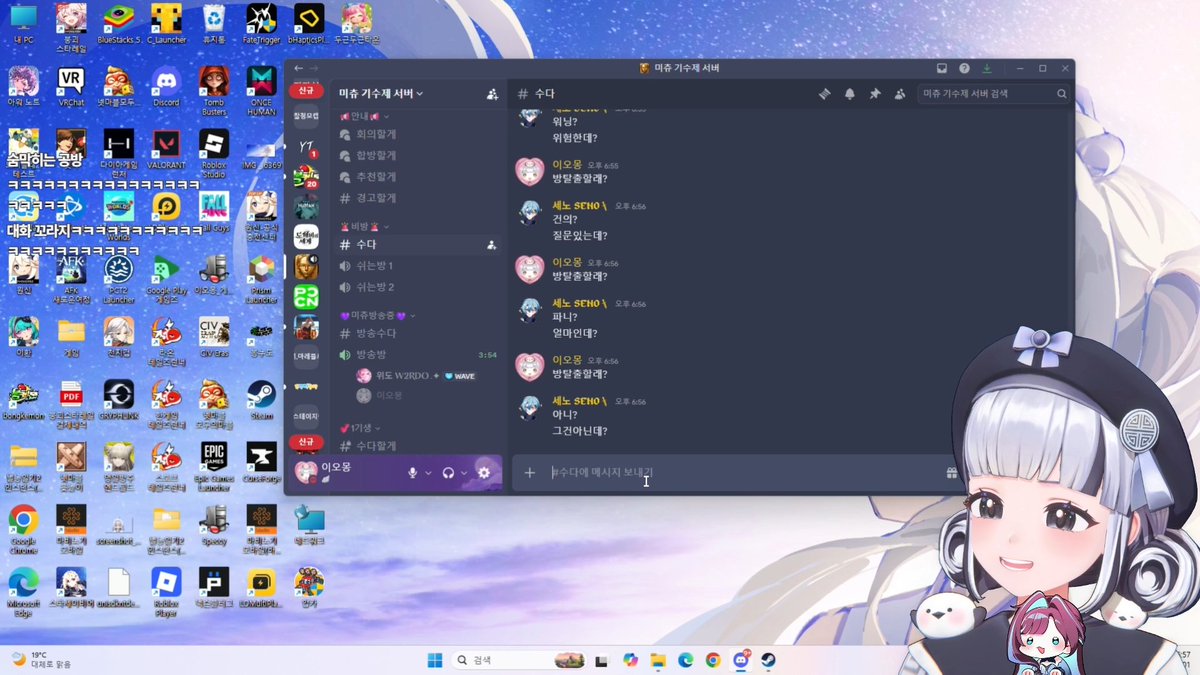Click the 이오몽 user panel name
The height and width of the screenshot is (675, 1200).
(x=336, y=467)
